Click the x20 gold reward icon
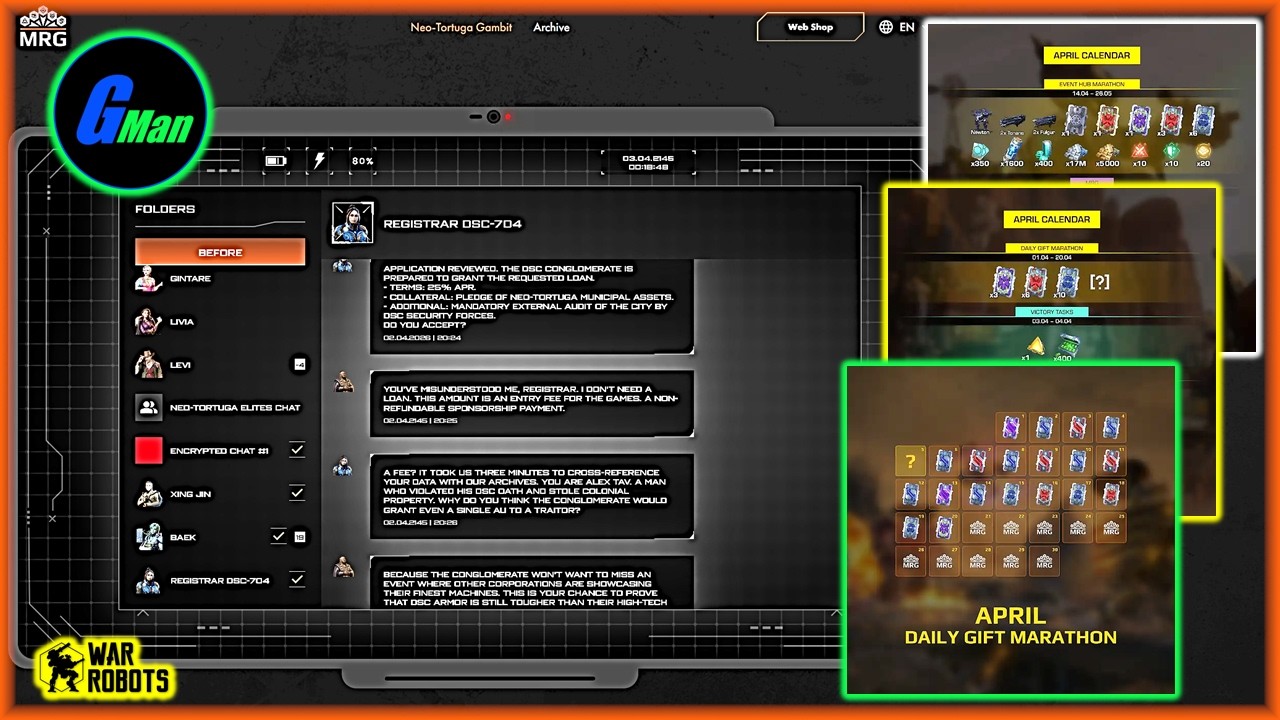The height and width of the screenshot is (720, 1280). [1203, 154]
